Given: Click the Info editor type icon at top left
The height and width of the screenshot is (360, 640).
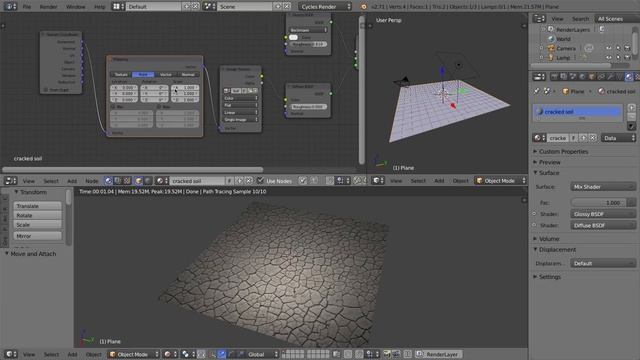Looking at the screenshot, I should [10, 7].
